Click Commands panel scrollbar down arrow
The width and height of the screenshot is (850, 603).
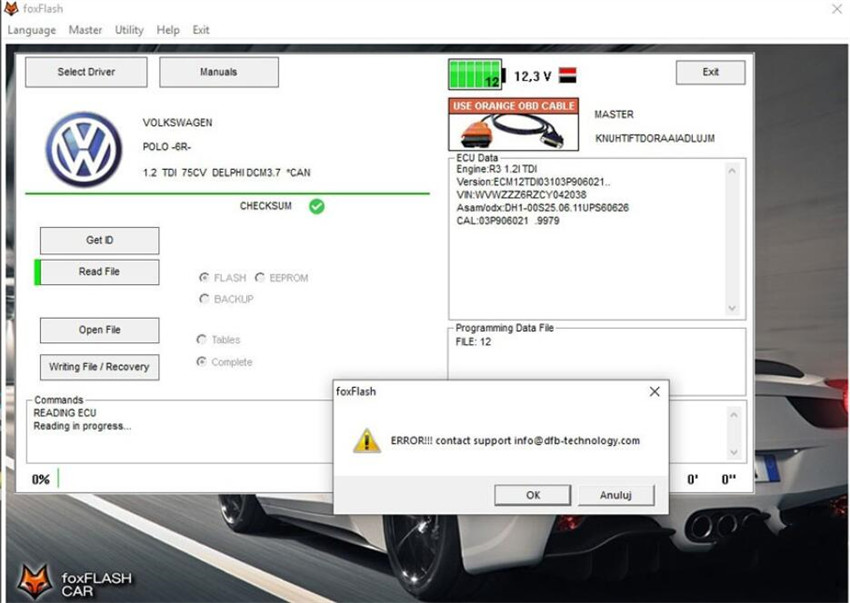coord(733,452)
